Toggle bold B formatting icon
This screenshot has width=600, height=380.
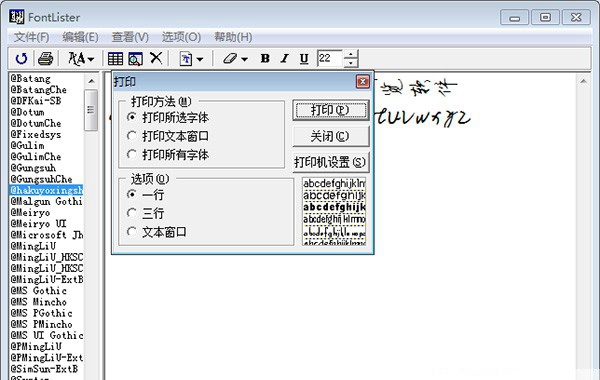[x=265, y=59]
